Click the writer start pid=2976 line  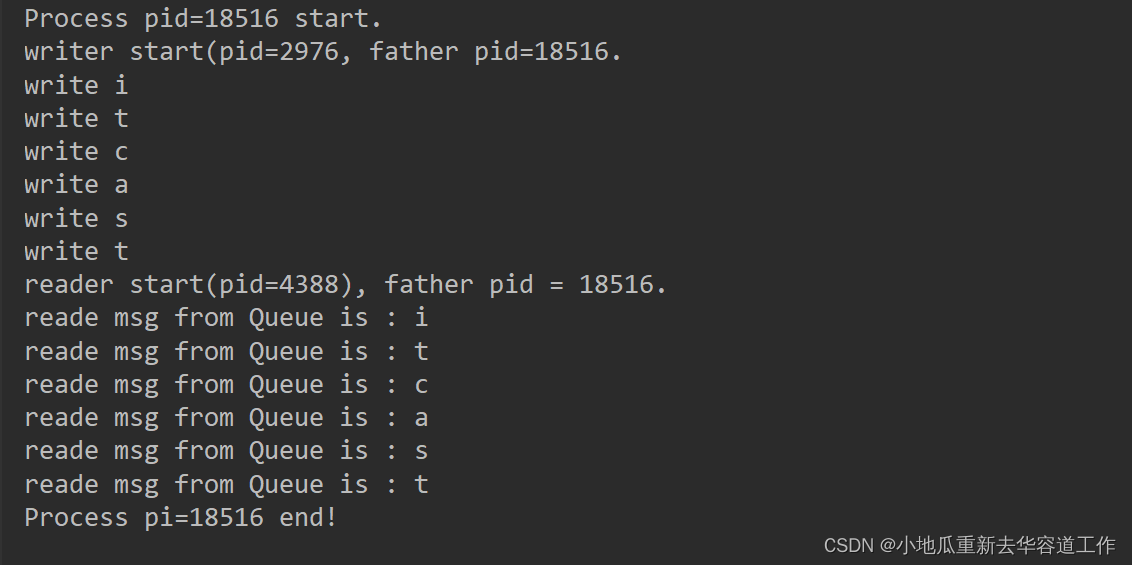(323, 52)
